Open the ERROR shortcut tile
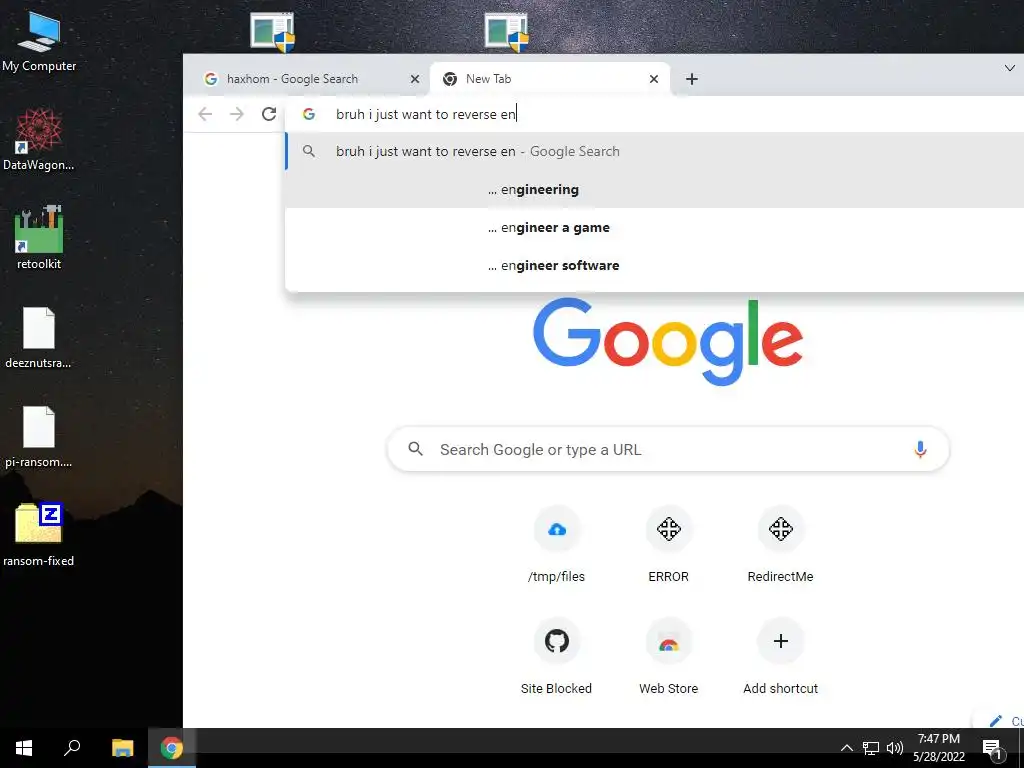Viewport: 1024px width, 768px height. [668, 545]
